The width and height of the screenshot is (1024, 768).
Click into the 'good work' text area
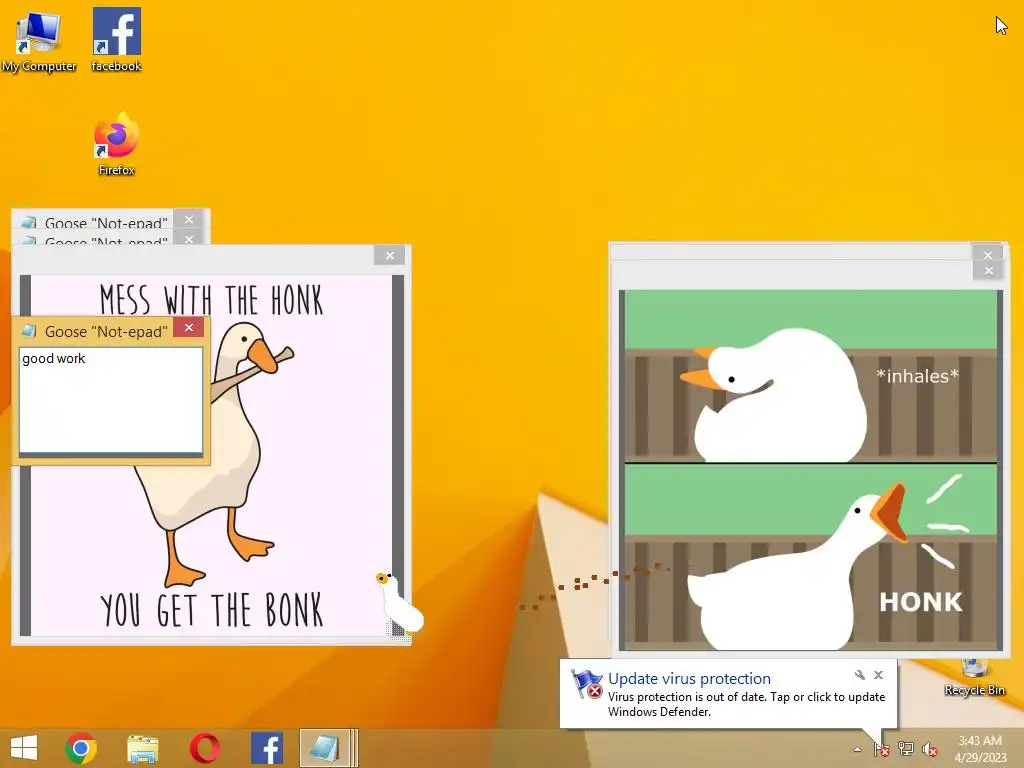111,400
